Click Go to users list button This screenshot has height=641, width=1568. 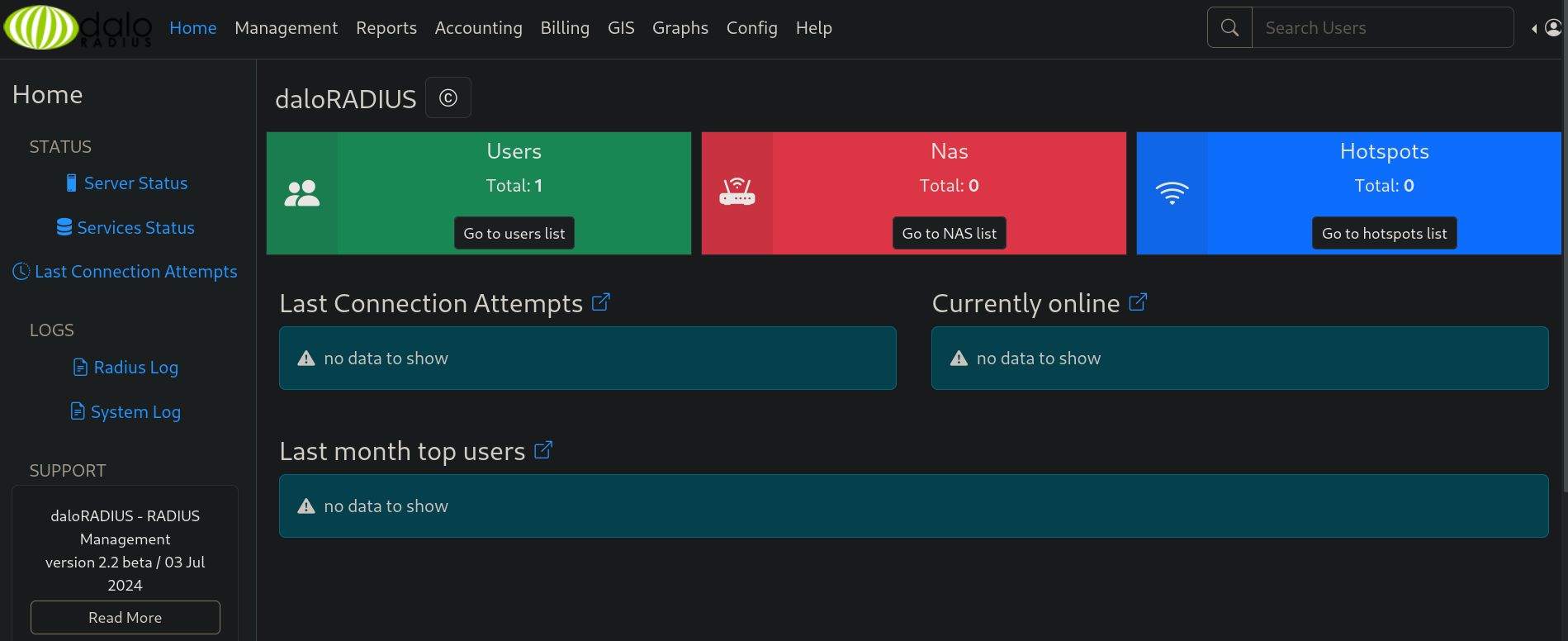[x=514, y=233]
